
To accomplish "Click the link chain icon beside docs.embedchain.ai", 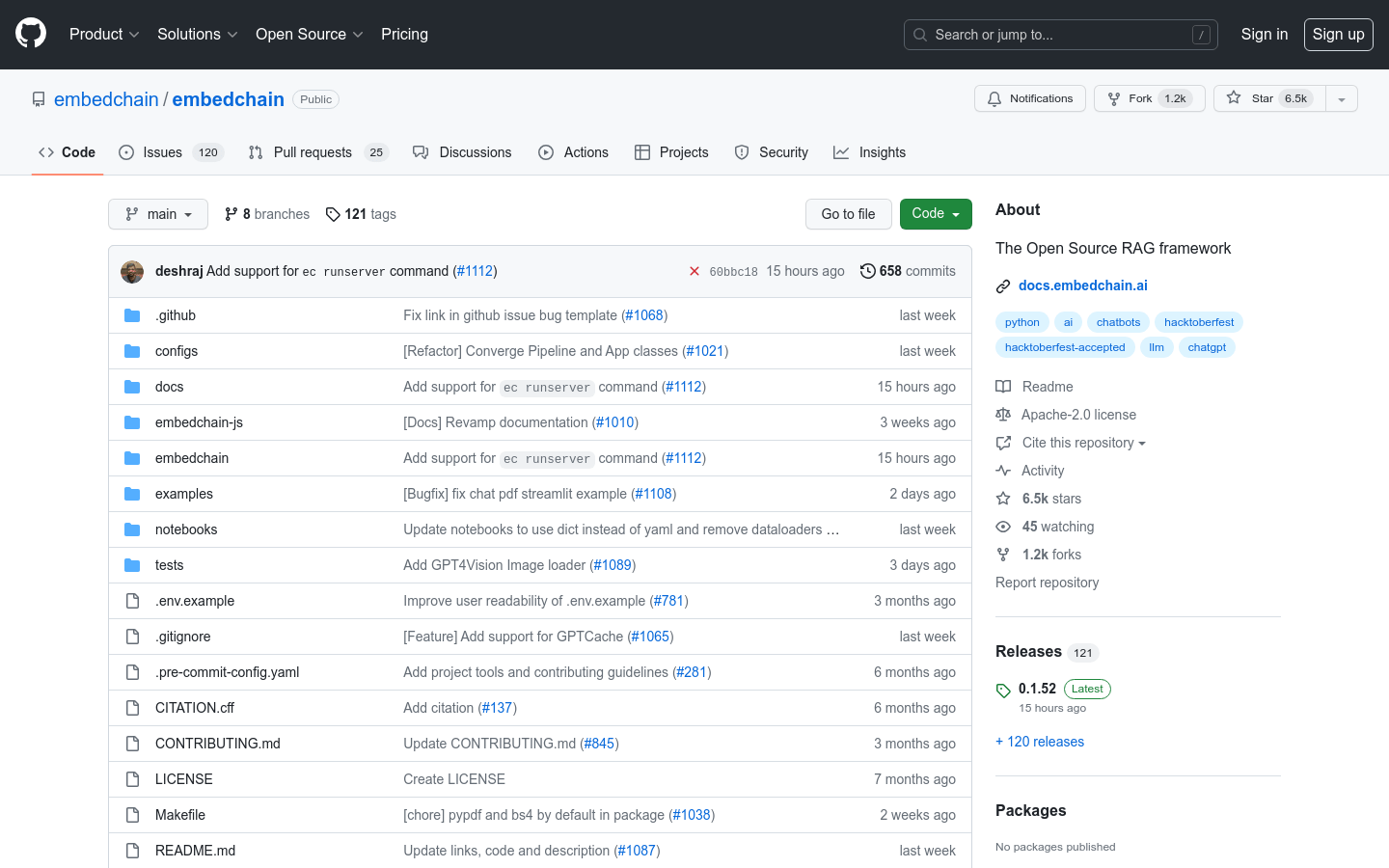I will pos(1003,286).
